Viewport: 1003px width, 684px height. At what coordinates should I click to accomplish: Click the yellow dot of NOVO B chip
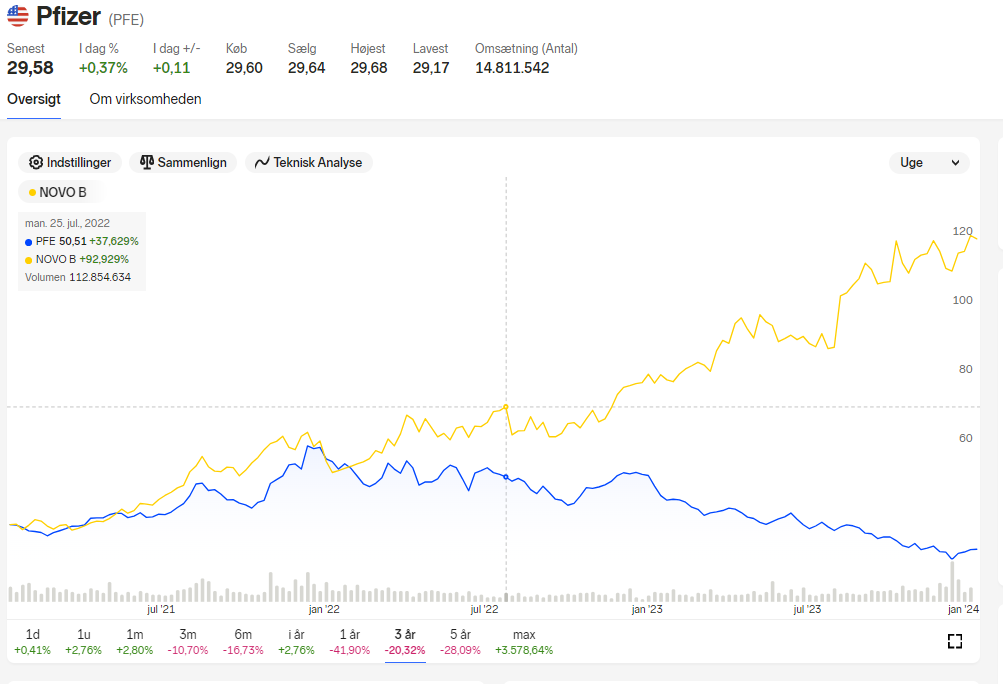32,193
